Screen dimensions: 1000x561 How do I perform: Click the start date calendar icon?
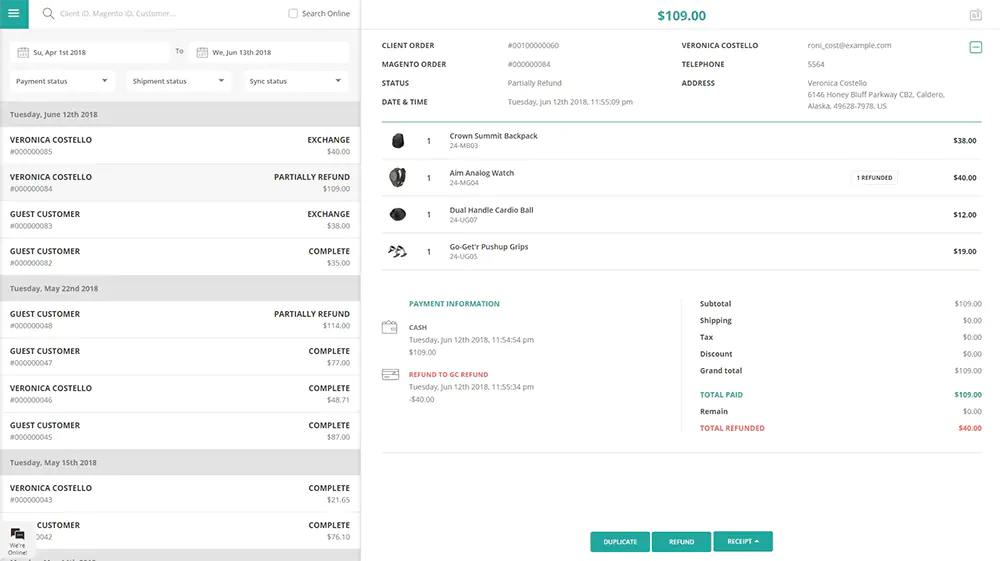click(22, 52)
